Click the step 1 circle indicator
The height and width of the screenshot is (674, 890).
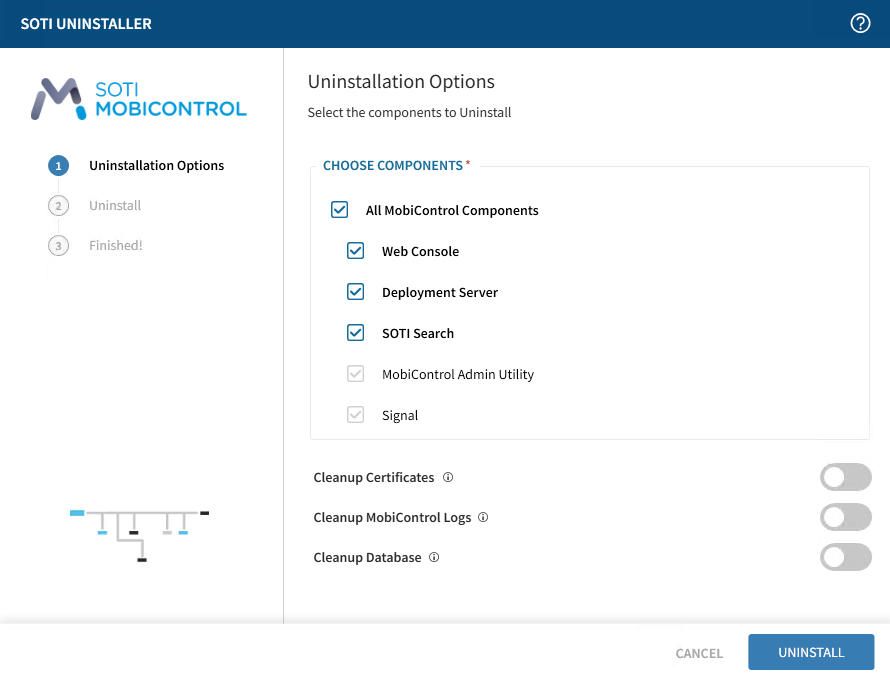58,166
